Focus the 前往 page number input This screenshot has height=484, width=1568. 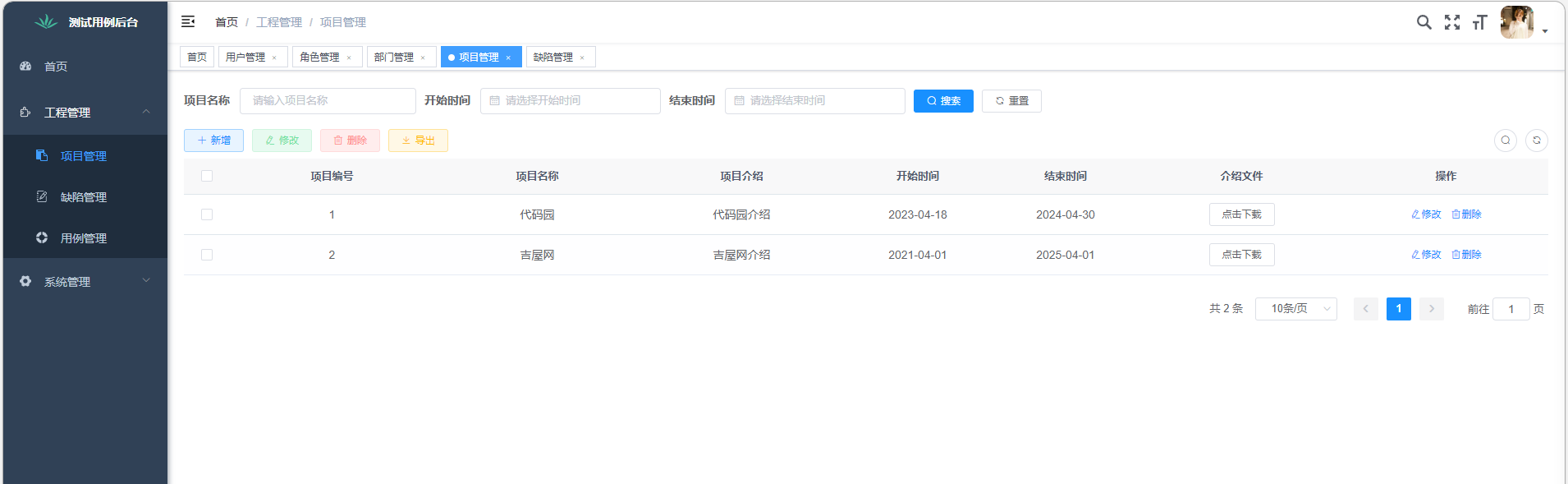tap(1511, 309)
